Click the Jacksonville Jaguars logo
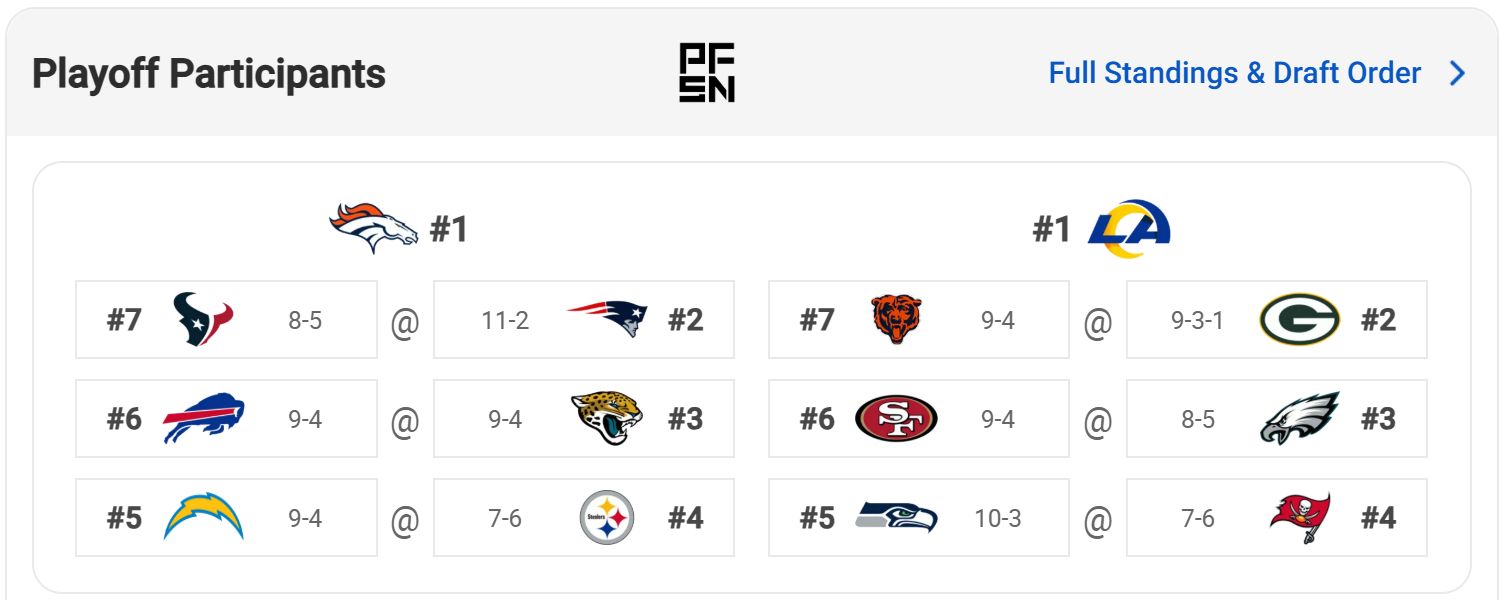 pos(607,419)
